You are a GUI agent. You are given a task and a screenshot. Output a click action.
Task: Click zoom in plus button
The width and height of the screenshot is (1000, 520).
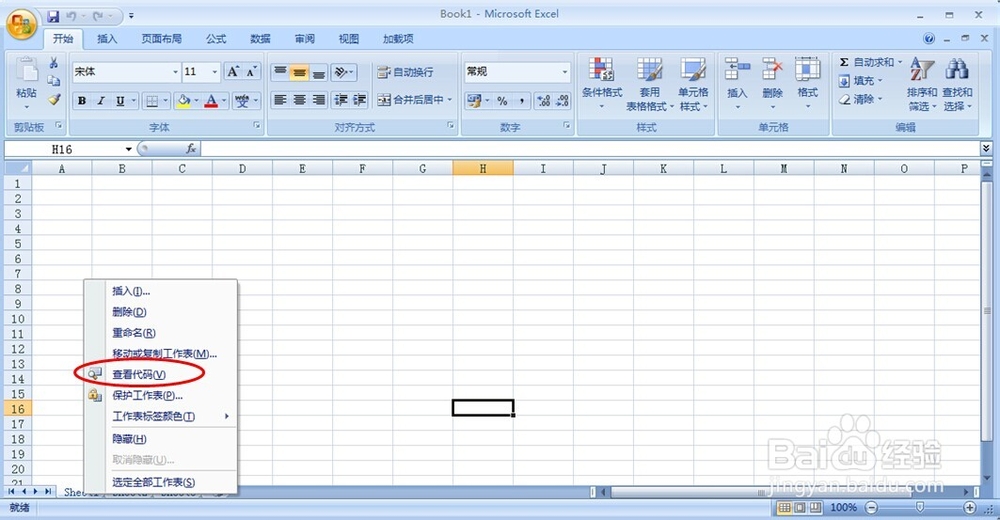click(x=969, y=508)
